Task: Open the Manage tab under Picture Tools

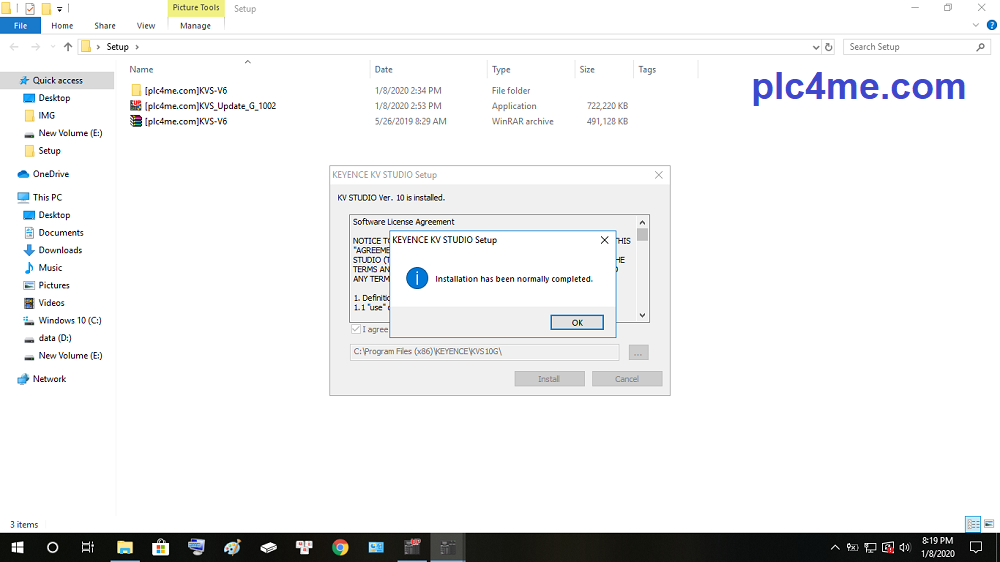Action: coord(195,26)
